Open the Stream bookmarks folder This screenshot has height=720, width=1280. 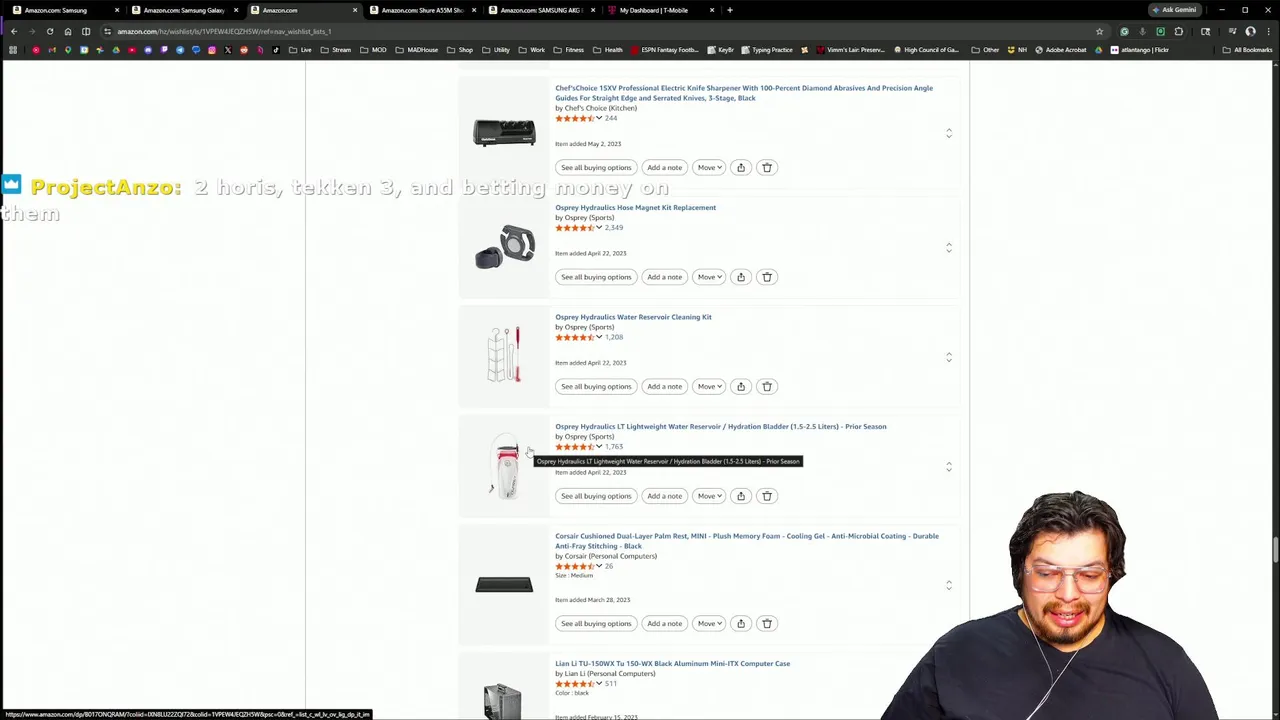click(336, 50)
